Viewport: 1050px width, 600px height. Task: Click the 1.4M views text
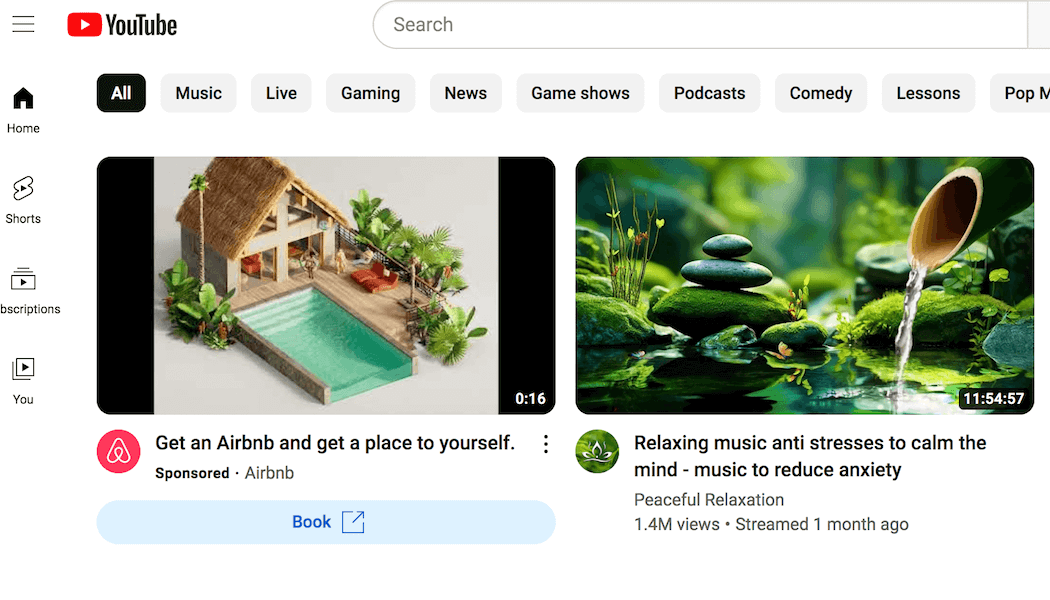click(x=676, y=524)
